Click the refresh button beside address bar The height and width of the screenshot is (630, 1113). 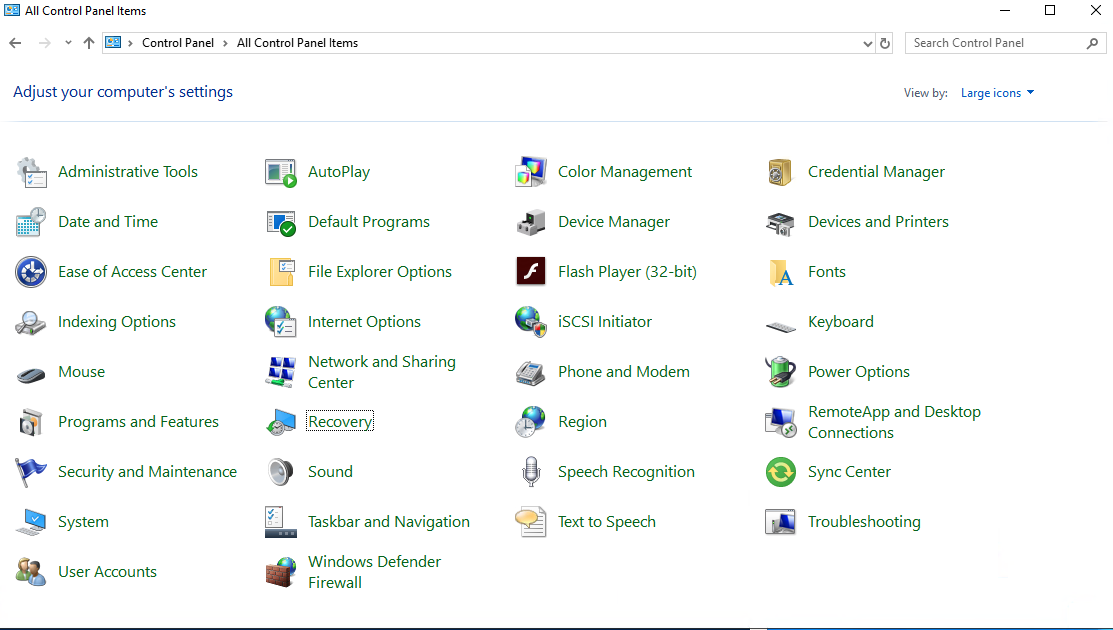point(885,43)
